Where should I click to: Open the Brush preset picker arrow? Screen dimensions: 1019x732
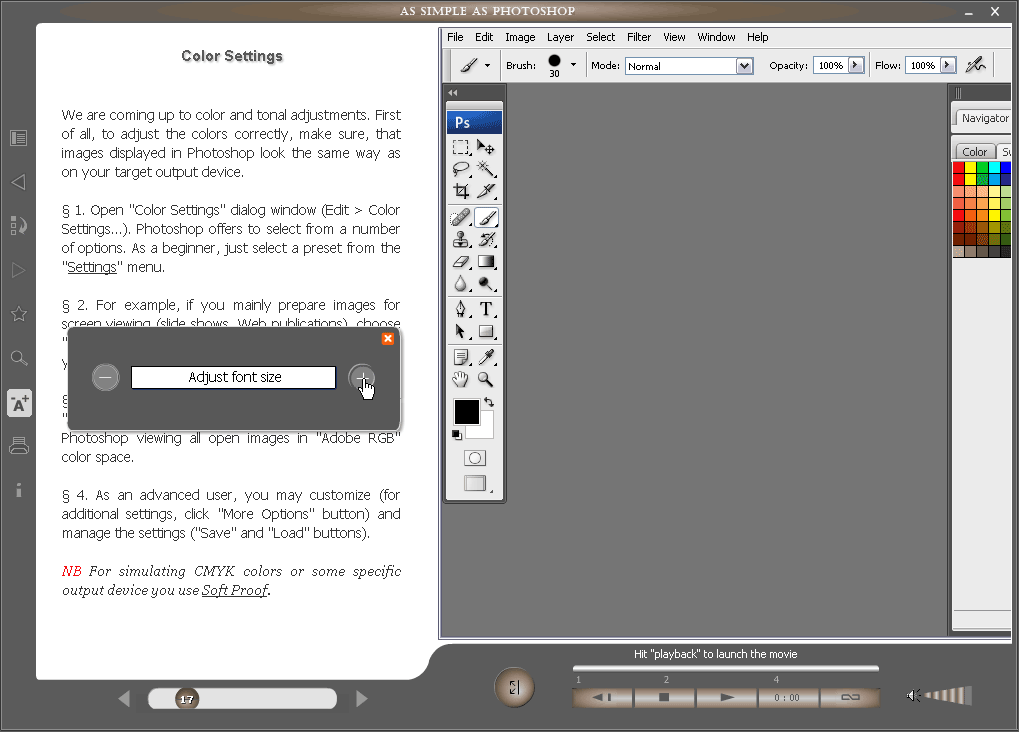click(573, 64)
